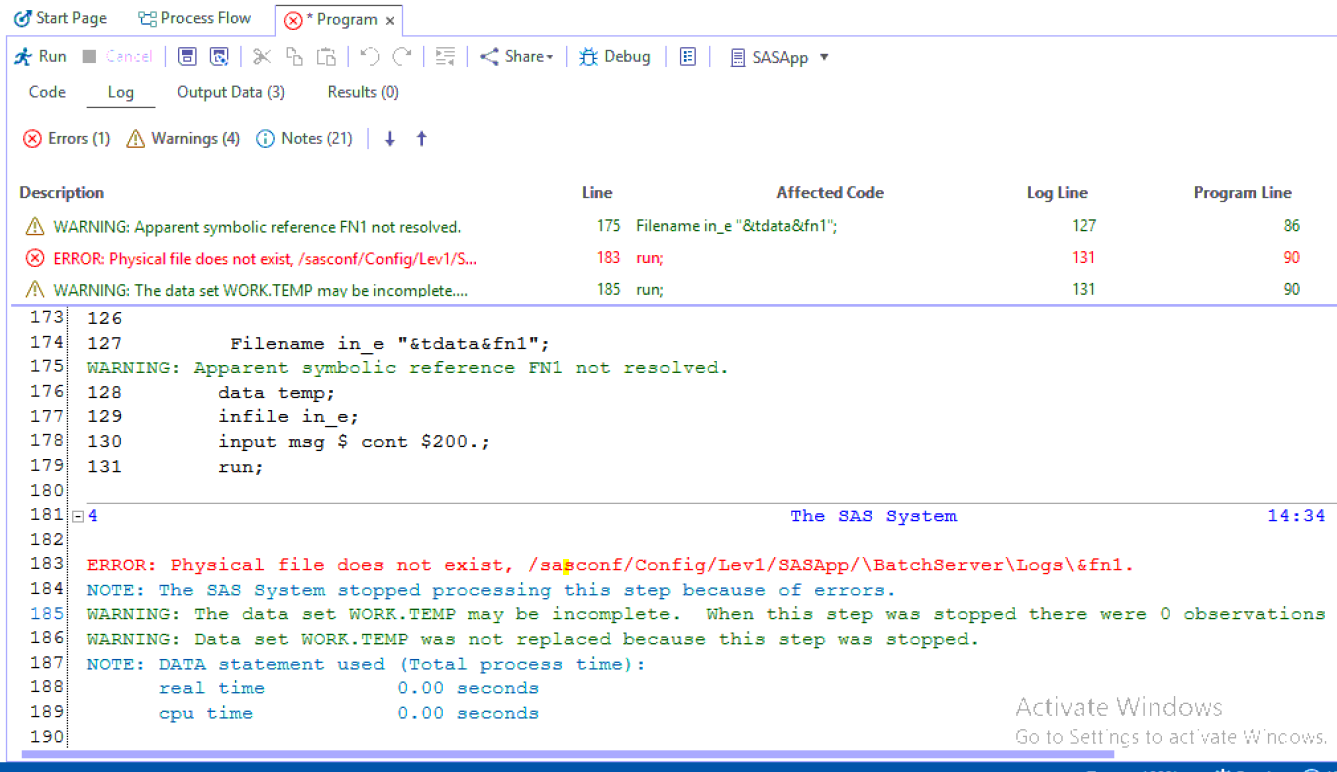Click the Save program icon
Viewport: 1337px width, 772px height.
(187, 57)
